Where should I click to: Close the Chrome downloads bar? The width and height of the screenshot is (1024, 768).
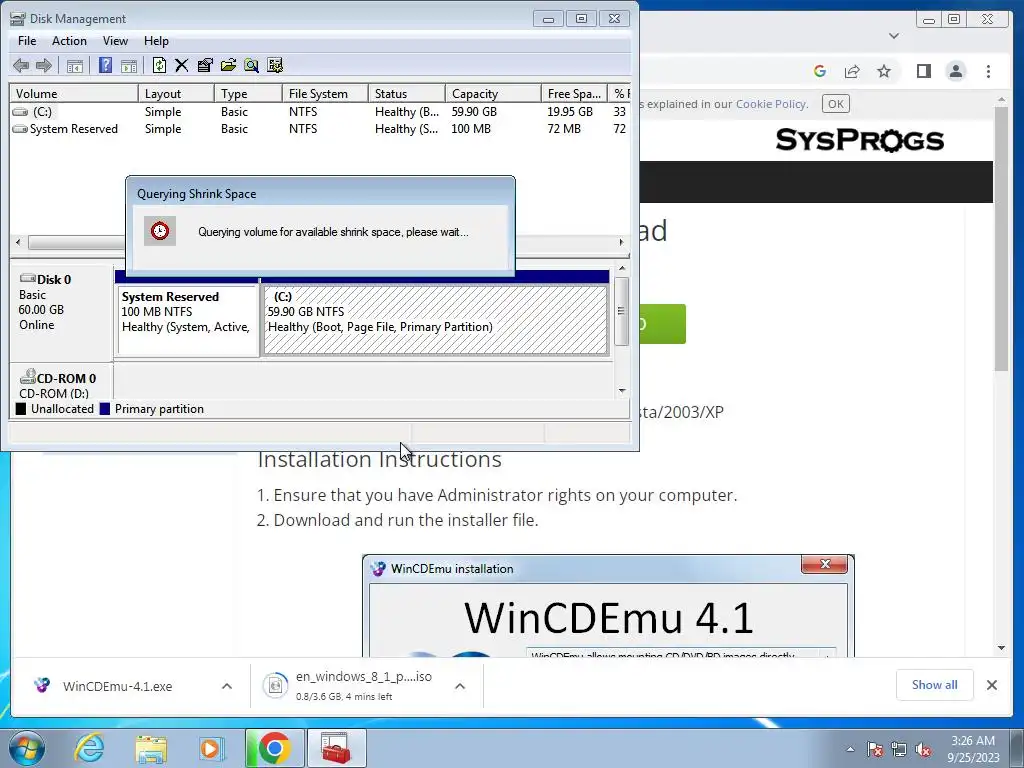tap(991, 685)
